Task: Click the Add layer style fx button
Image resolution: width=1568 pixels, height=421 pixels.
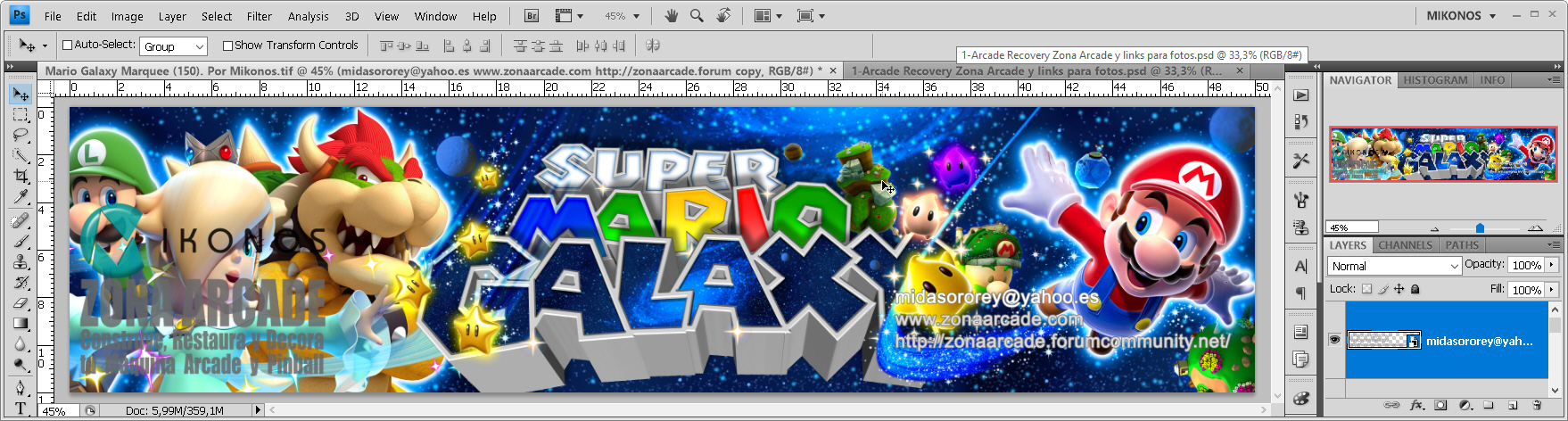Action: click(1417, 405)
